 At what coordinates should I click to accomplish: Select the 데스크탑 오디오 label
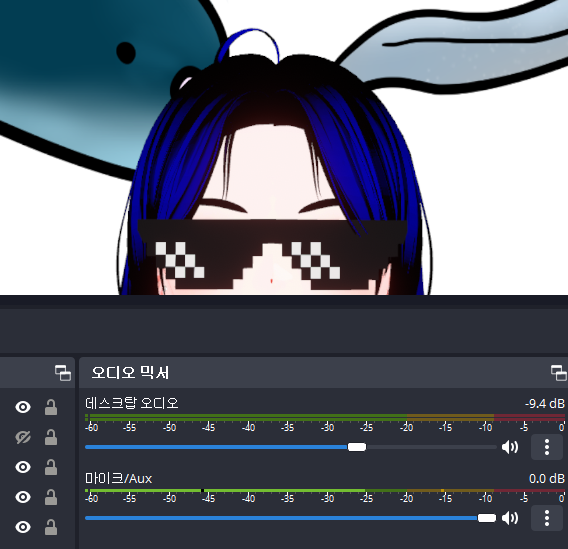[x=132, y=403]
